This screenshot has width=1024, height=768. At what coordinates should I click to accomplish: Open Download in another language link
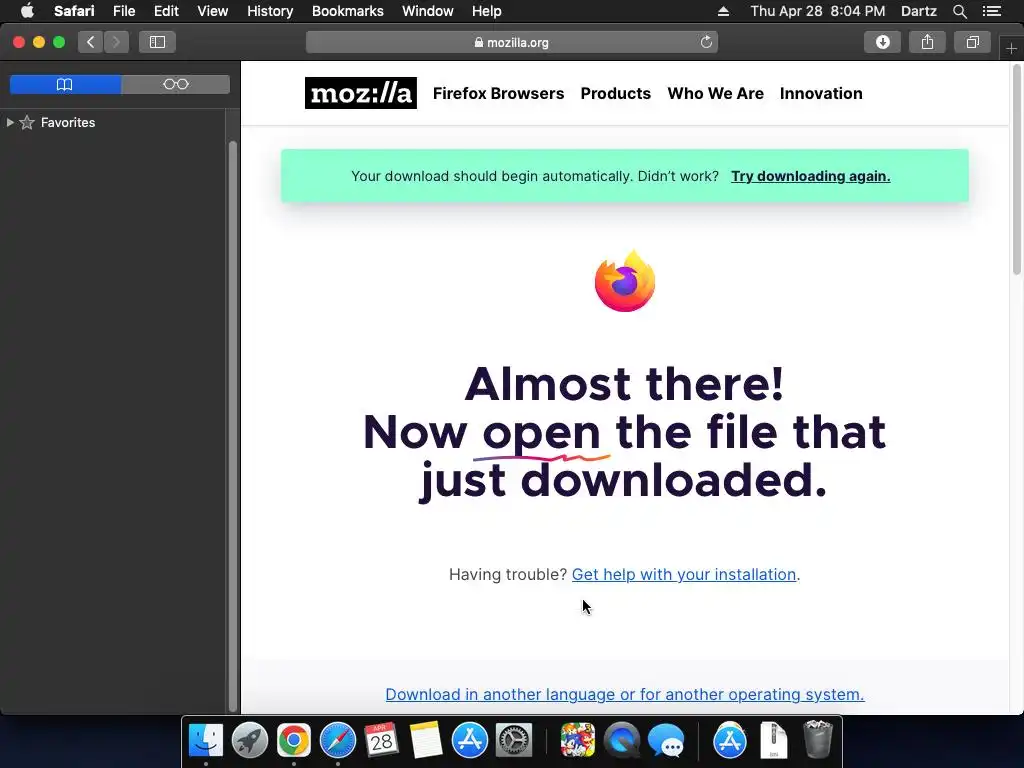(625, 694)
